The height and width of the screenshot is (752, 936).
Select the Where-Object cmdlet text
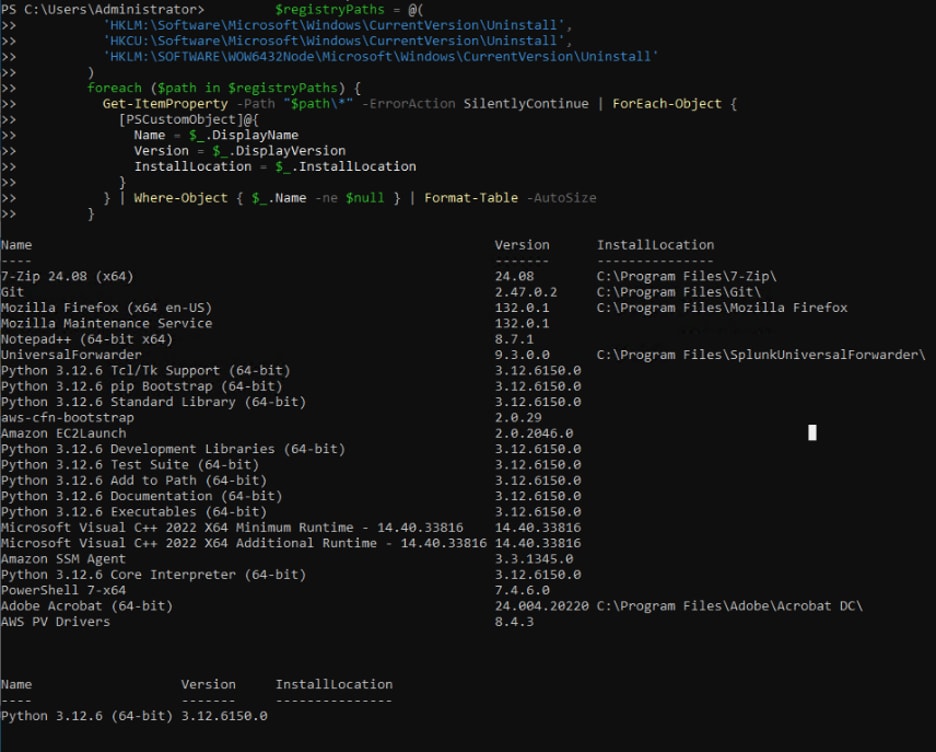click(x=181, y=198)
